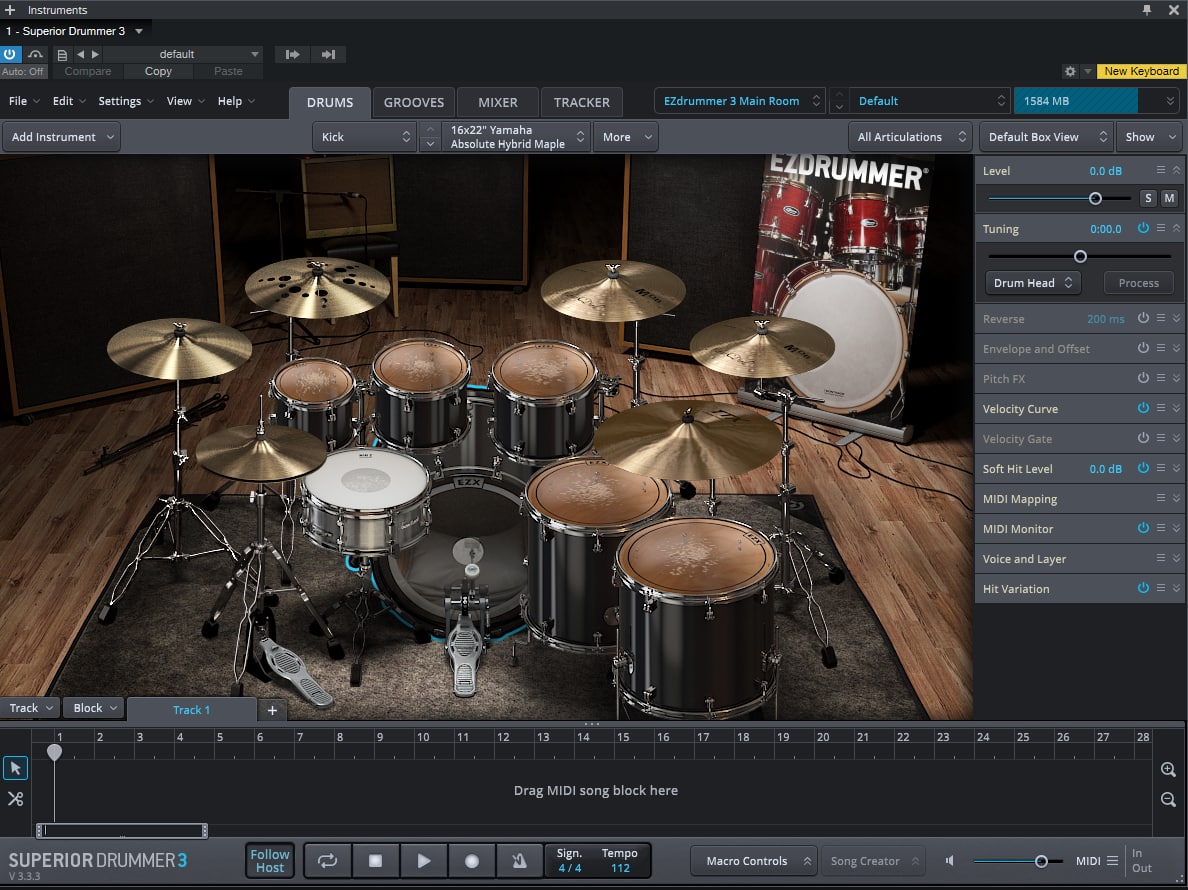Viewport: 1188px width, 890px height.
Task: Select the scissors cut tool
Action: [x=16, y=798]
